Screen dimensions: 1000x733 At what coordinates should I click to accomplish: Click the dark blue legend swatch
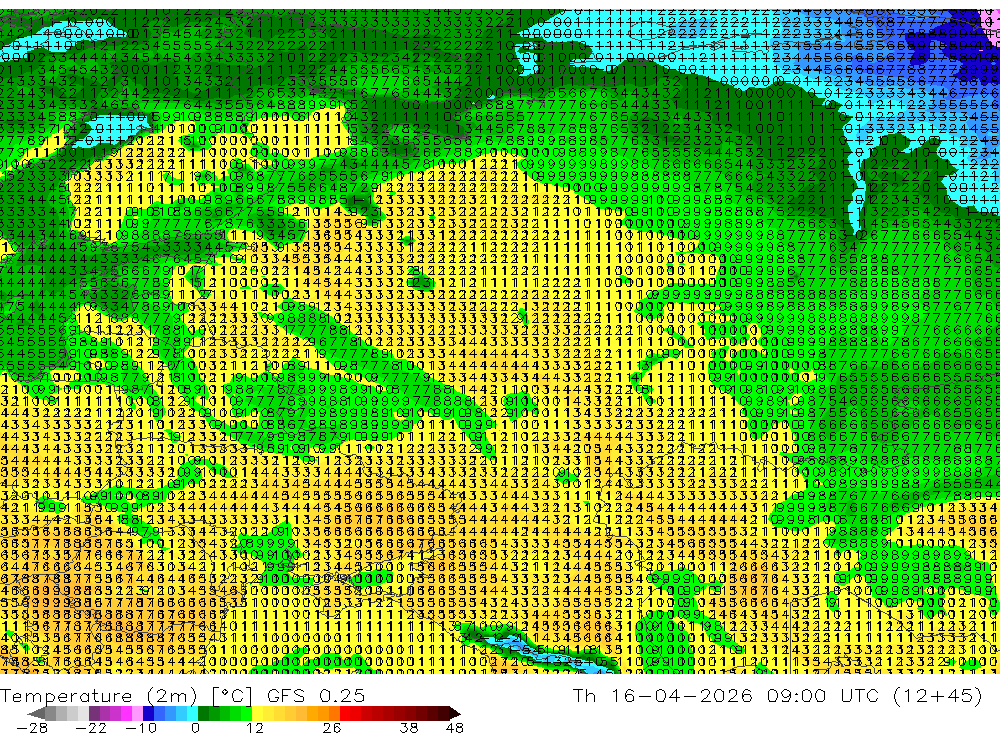click(148, 713)
